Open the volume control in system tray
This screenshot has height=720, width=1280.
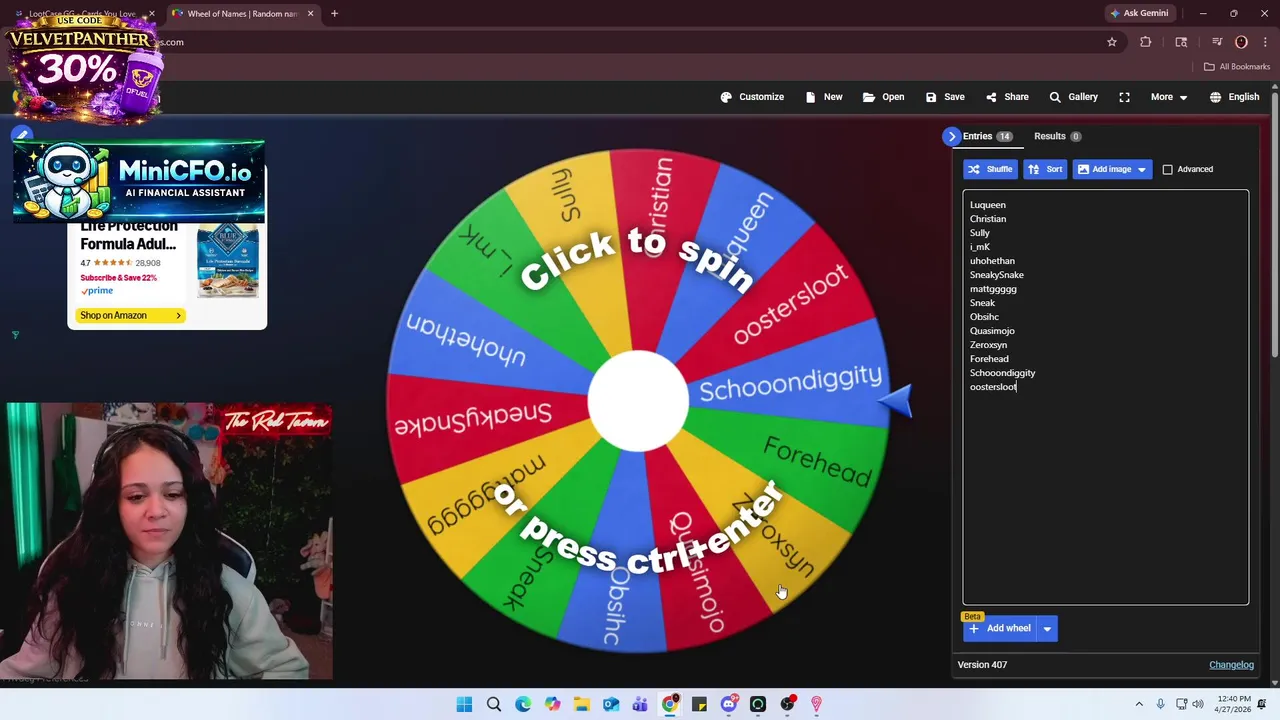pos(1198,705)
